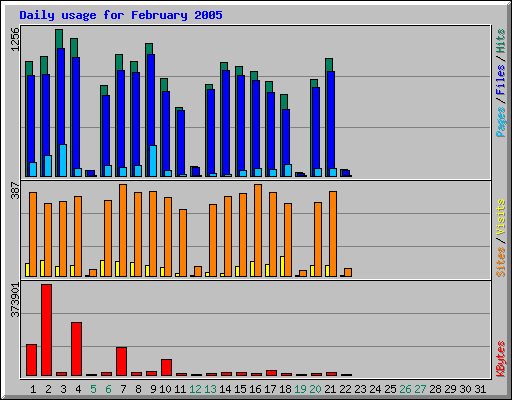Click the 'Pages' legend label
Image resolution: width=512 pixels, height=400 pixels.
(x=501, y=122)
